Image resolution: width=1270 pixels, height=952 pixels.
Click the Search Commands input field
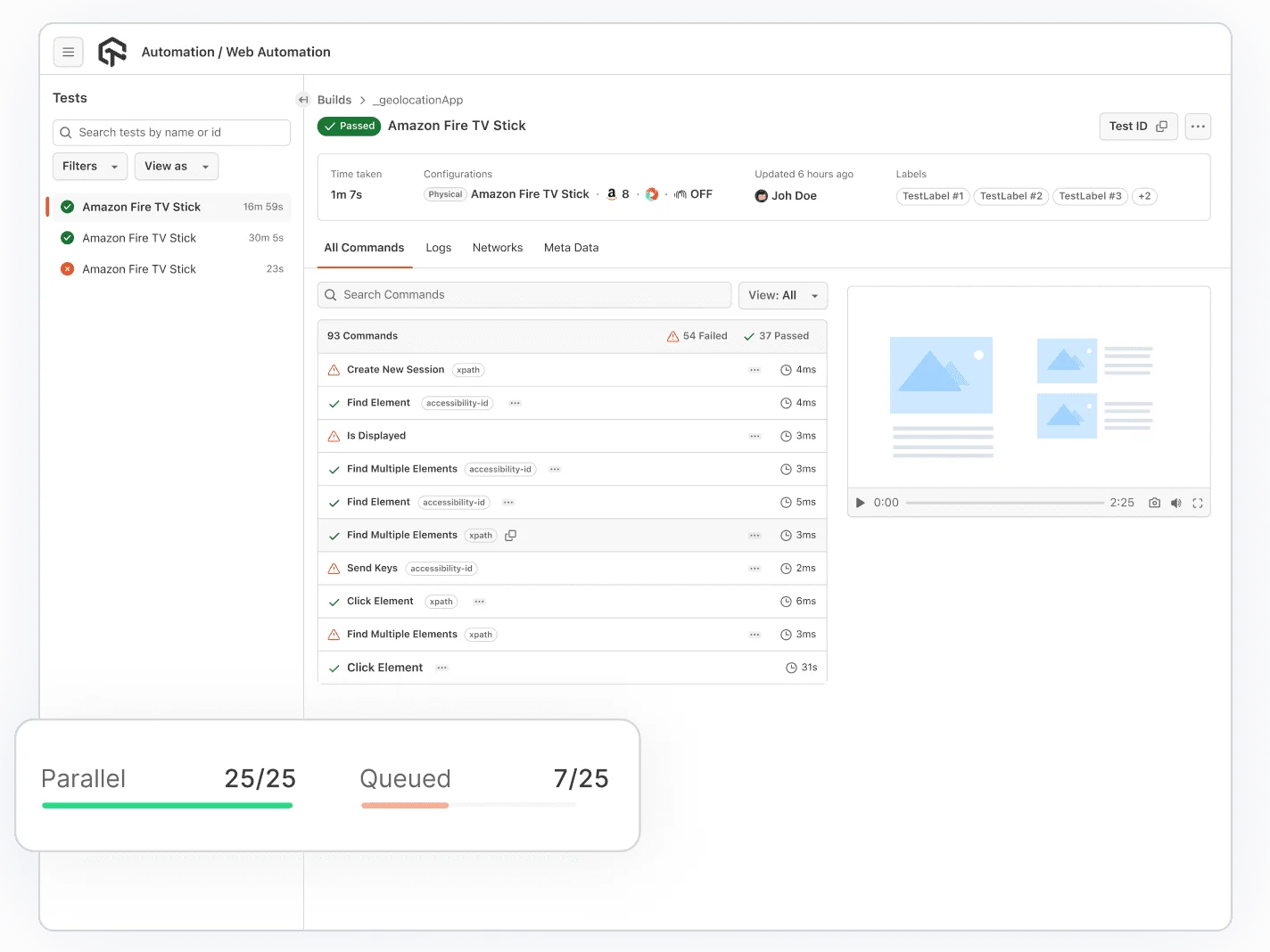[x=524, y=294]
